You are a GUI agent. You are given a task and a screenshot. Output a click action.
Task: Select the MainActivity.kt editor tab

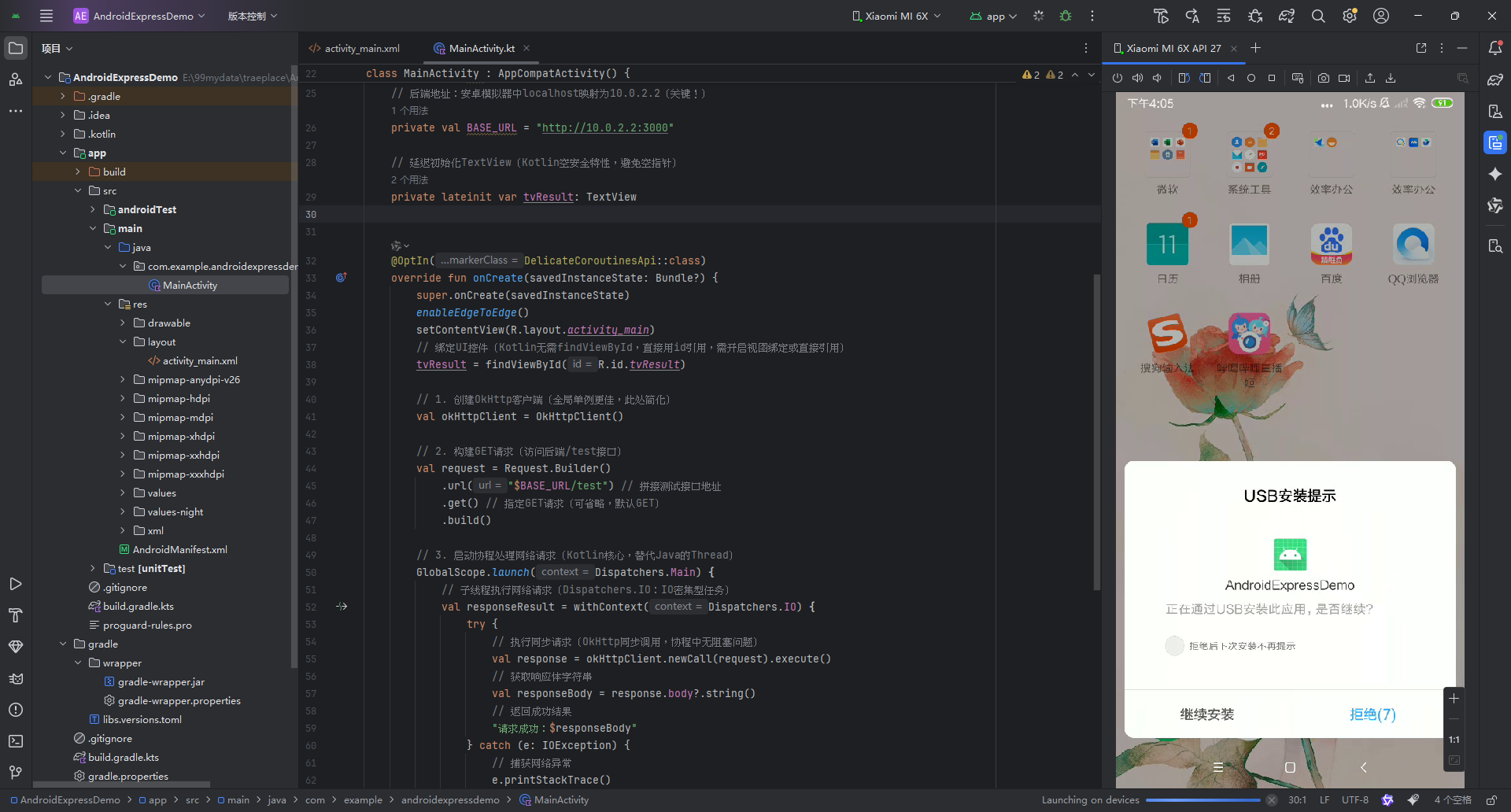pos(482,48)
